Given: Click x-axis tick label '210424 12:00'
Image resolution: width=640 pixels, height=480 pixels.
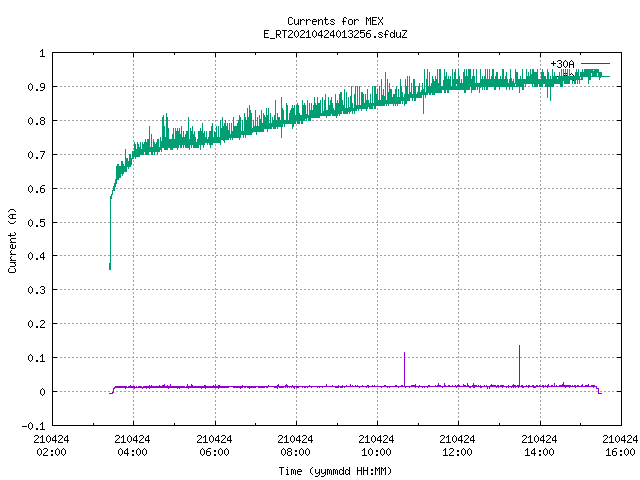Looking at the screenshot, I should click(457, 446).
